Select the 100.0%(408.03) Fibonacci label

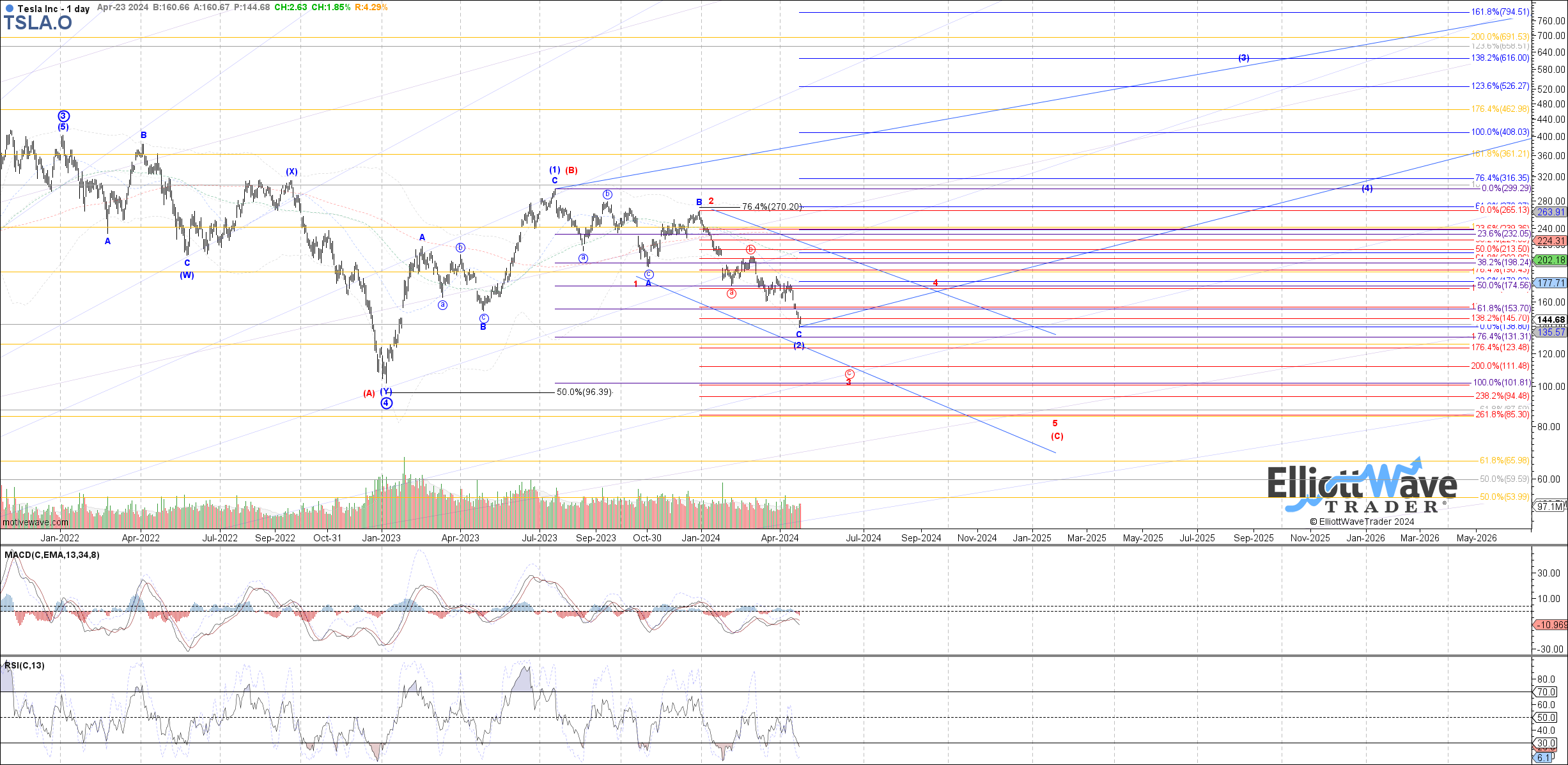pyautogui.click(x=1500, y=132)
